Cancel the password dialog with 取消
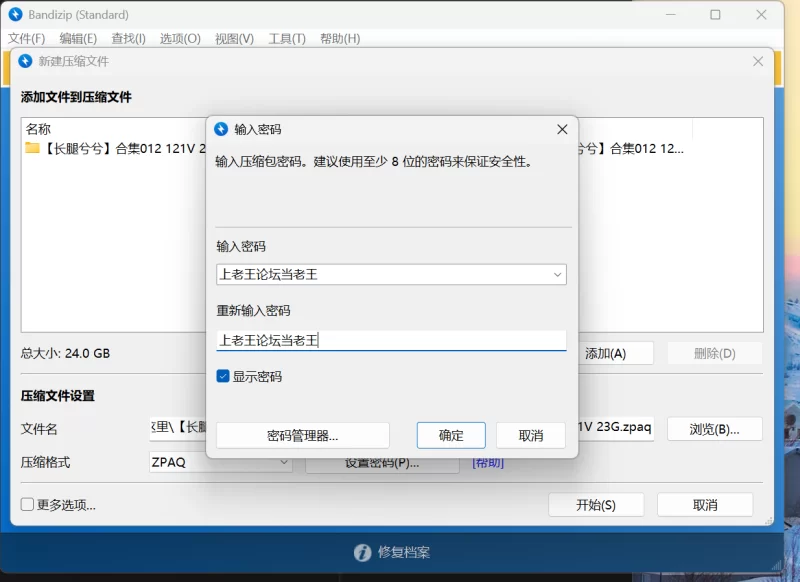Image resolution: width=800 pixels, height=582 pixels. [531, 436]
